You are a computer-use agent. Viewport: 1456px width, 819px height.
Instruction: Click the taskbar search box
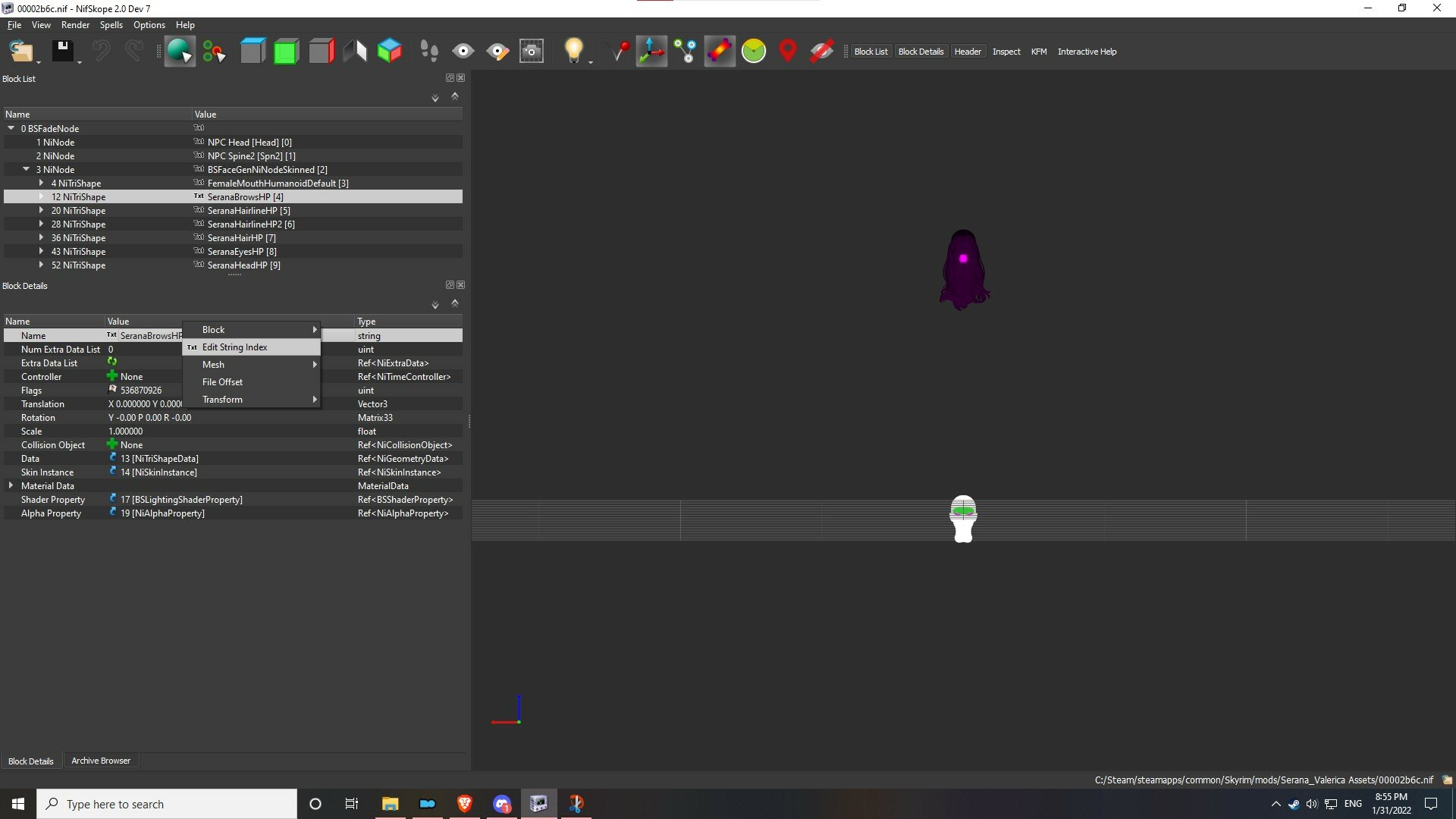[x=167, y=804]
